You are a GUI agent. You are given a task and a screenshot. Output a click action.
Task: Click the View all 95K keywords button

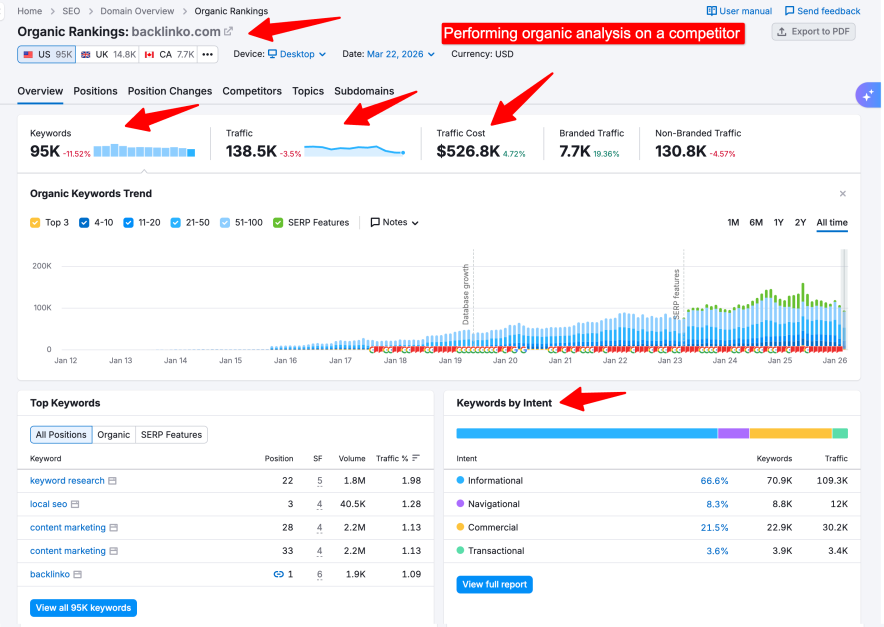(x=83, y=607)
